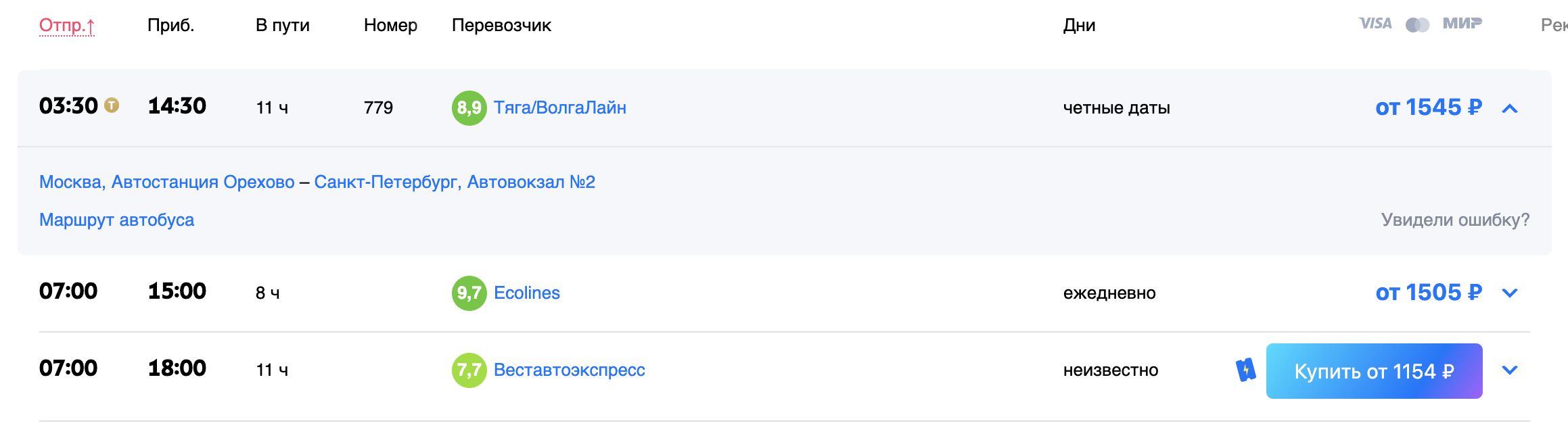The image size is (1568, 438).
Task: Click the VISA payment logo
Action: click(1375, 24)
